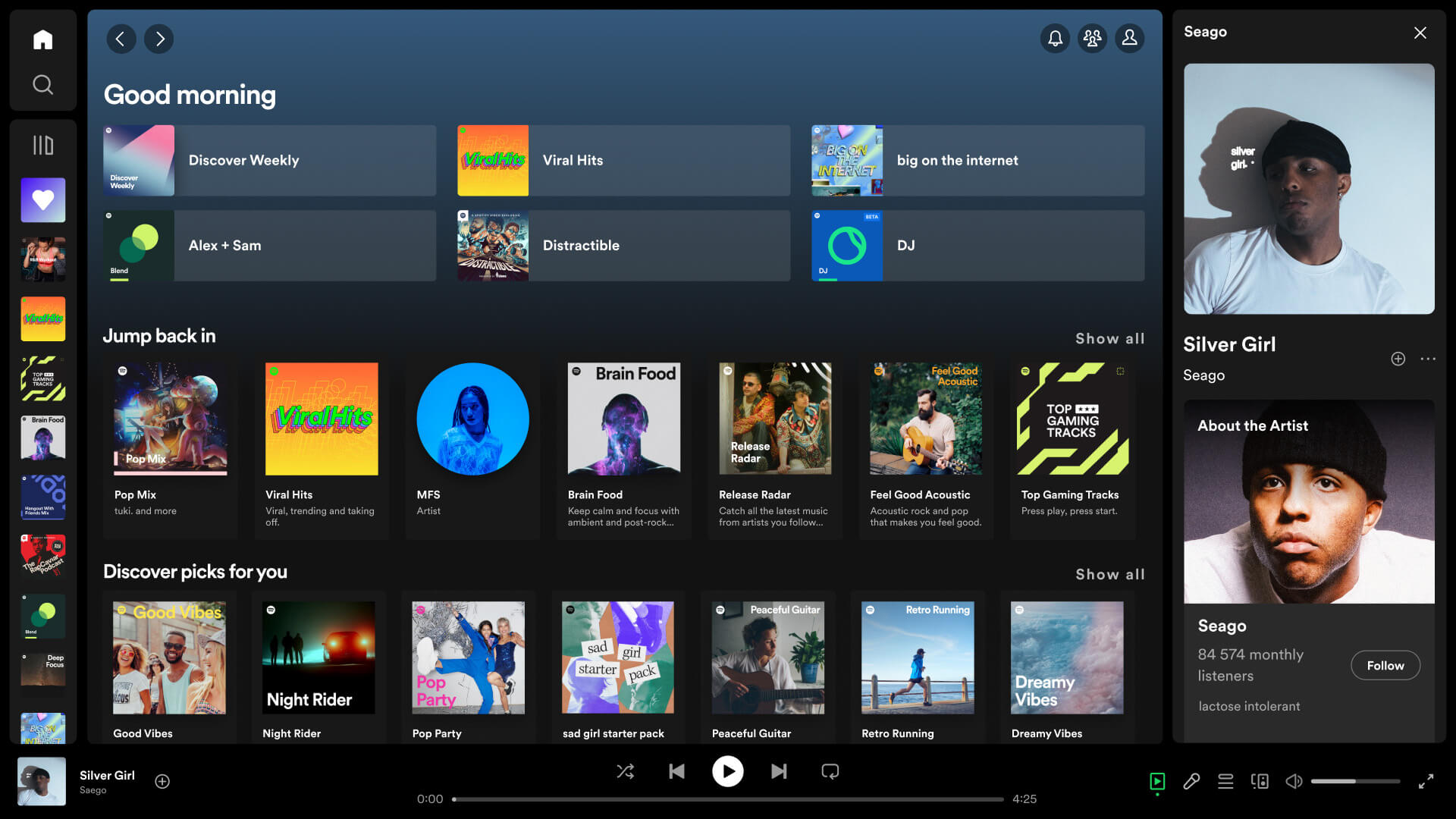The image size is (1456, 819).
Task: Open MFS artist card
Action: [473, 446]
